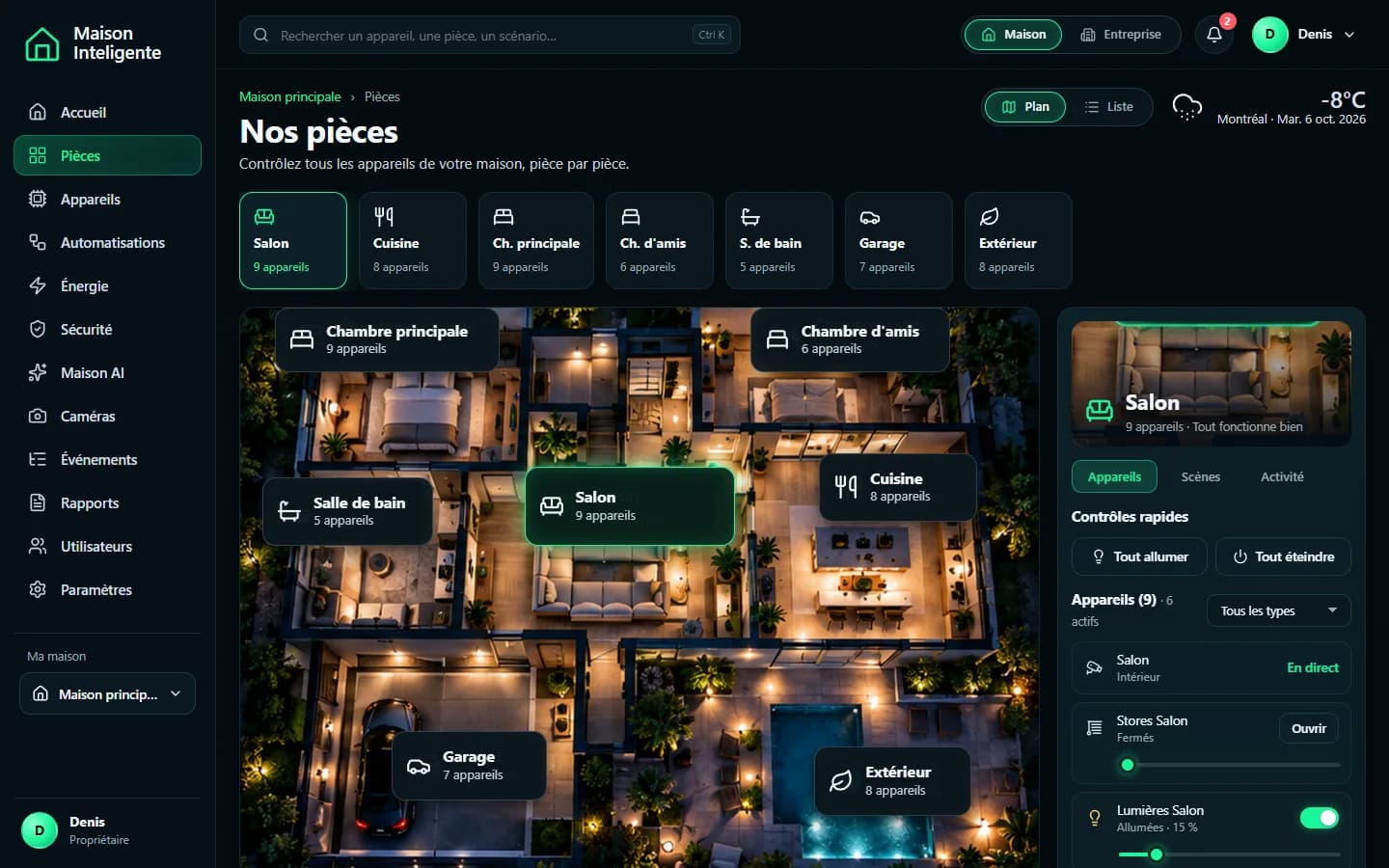
Task: Open the Salon camera En direct row
Action: 1212,667
